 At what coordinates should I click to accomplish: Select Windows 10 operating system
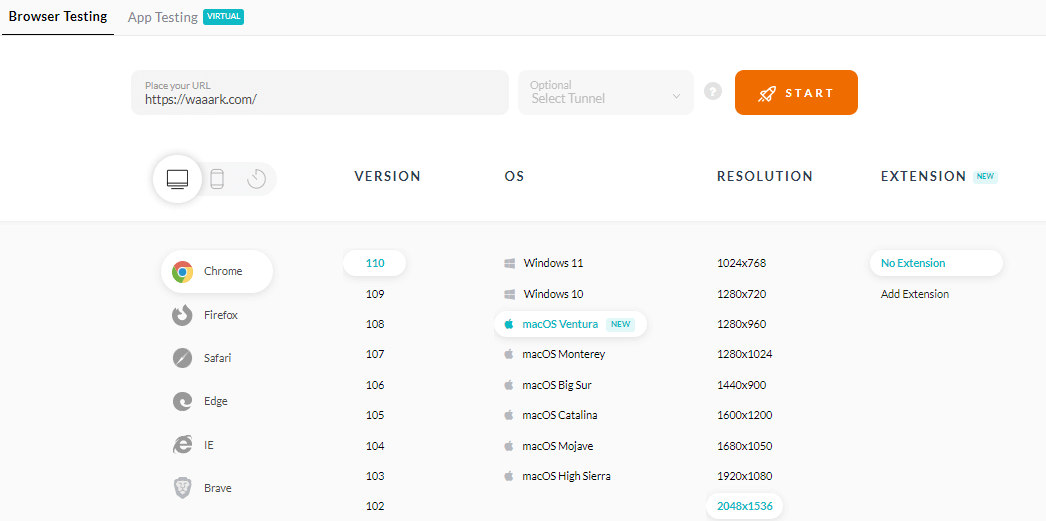coord(553,294)
